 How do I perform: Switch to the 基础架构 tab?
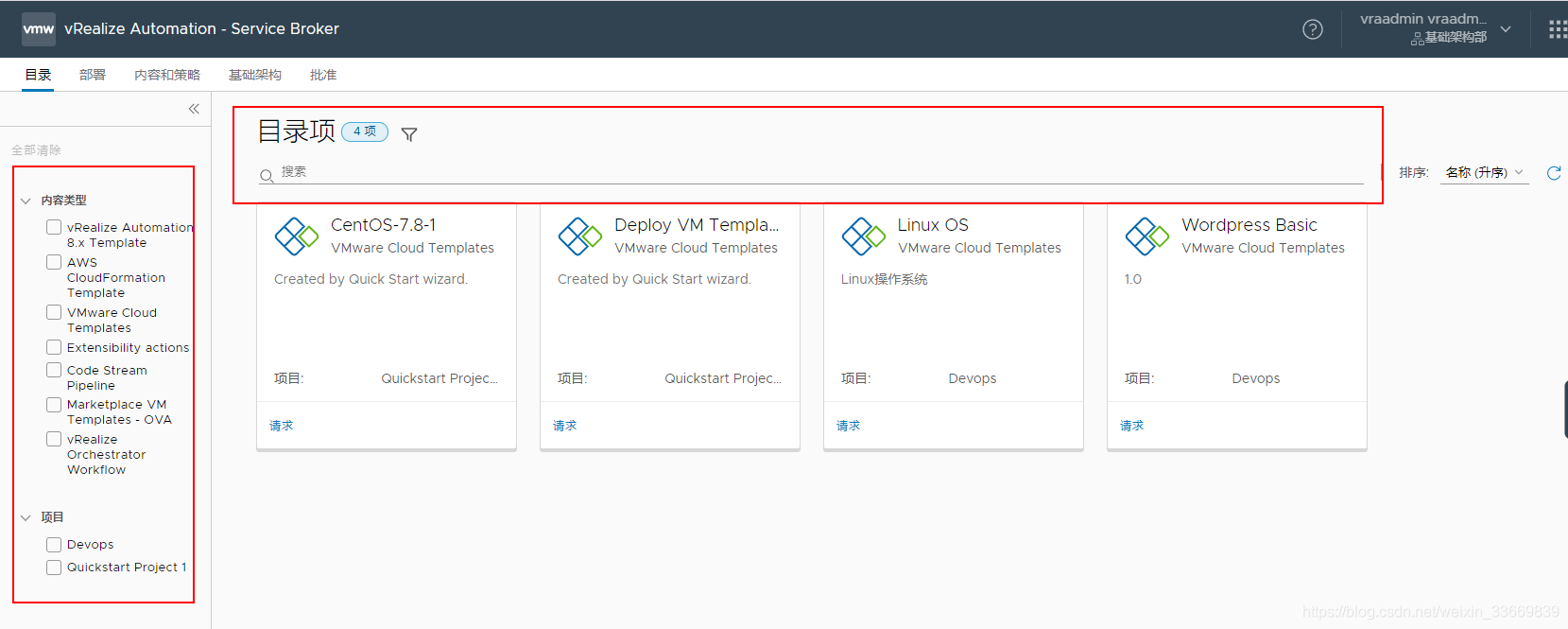[x=255, y=75]
